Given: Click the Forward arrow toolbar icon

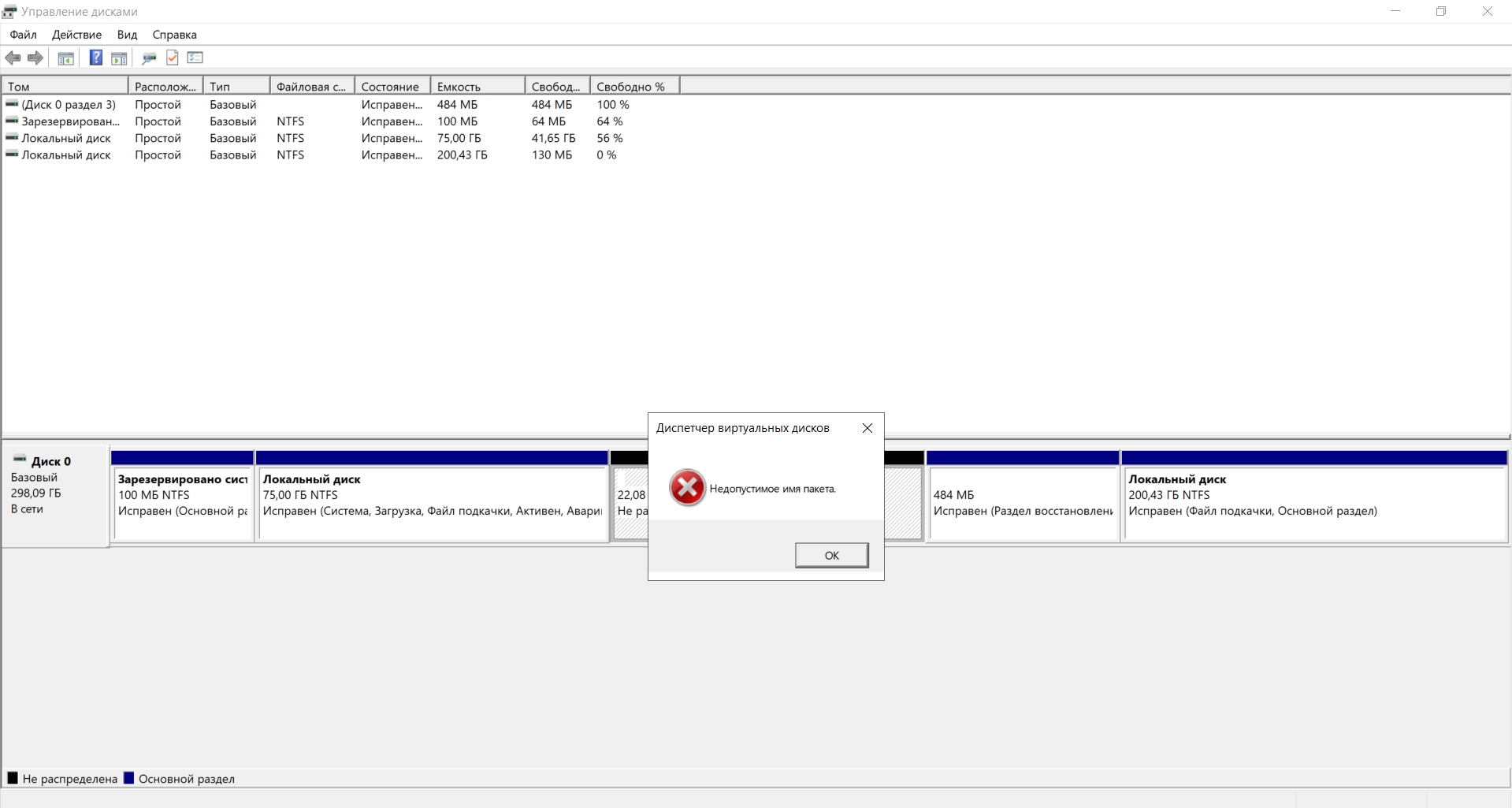Looking at the screenshot, I should pos(35,58).
